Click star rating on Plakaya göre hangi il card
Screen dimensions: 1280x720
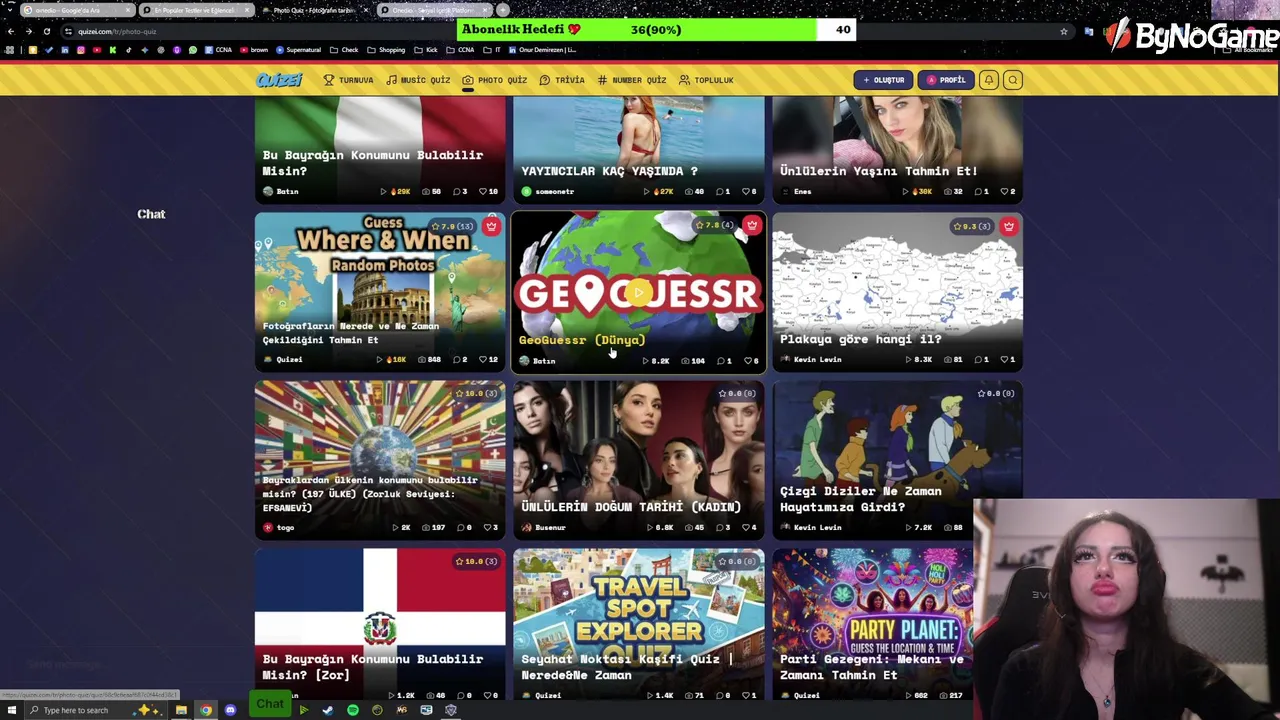pos(971,226)
